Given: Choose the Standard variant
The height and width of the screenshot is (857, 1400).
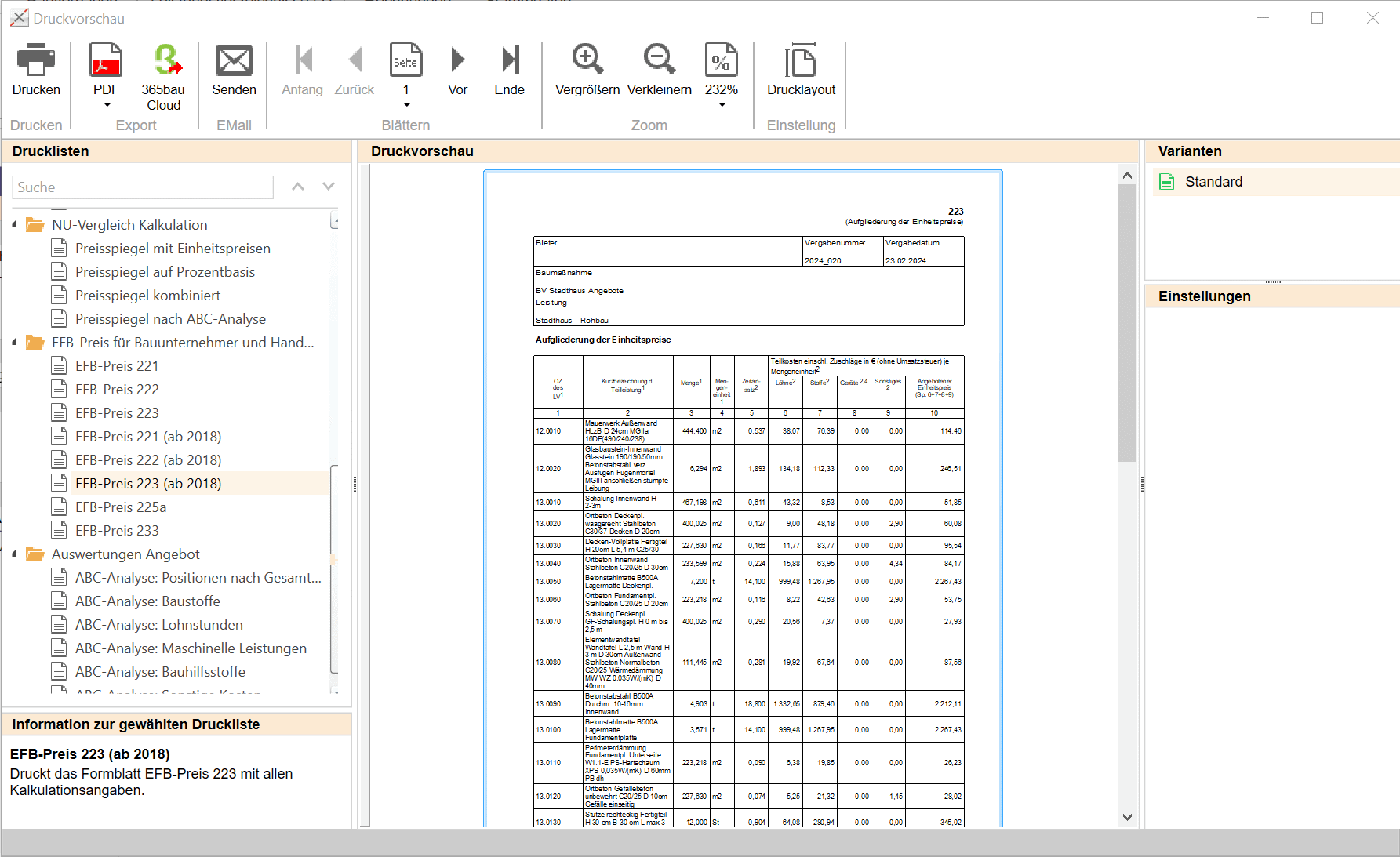Looking at the screenshot, I should coord(1213,182).
